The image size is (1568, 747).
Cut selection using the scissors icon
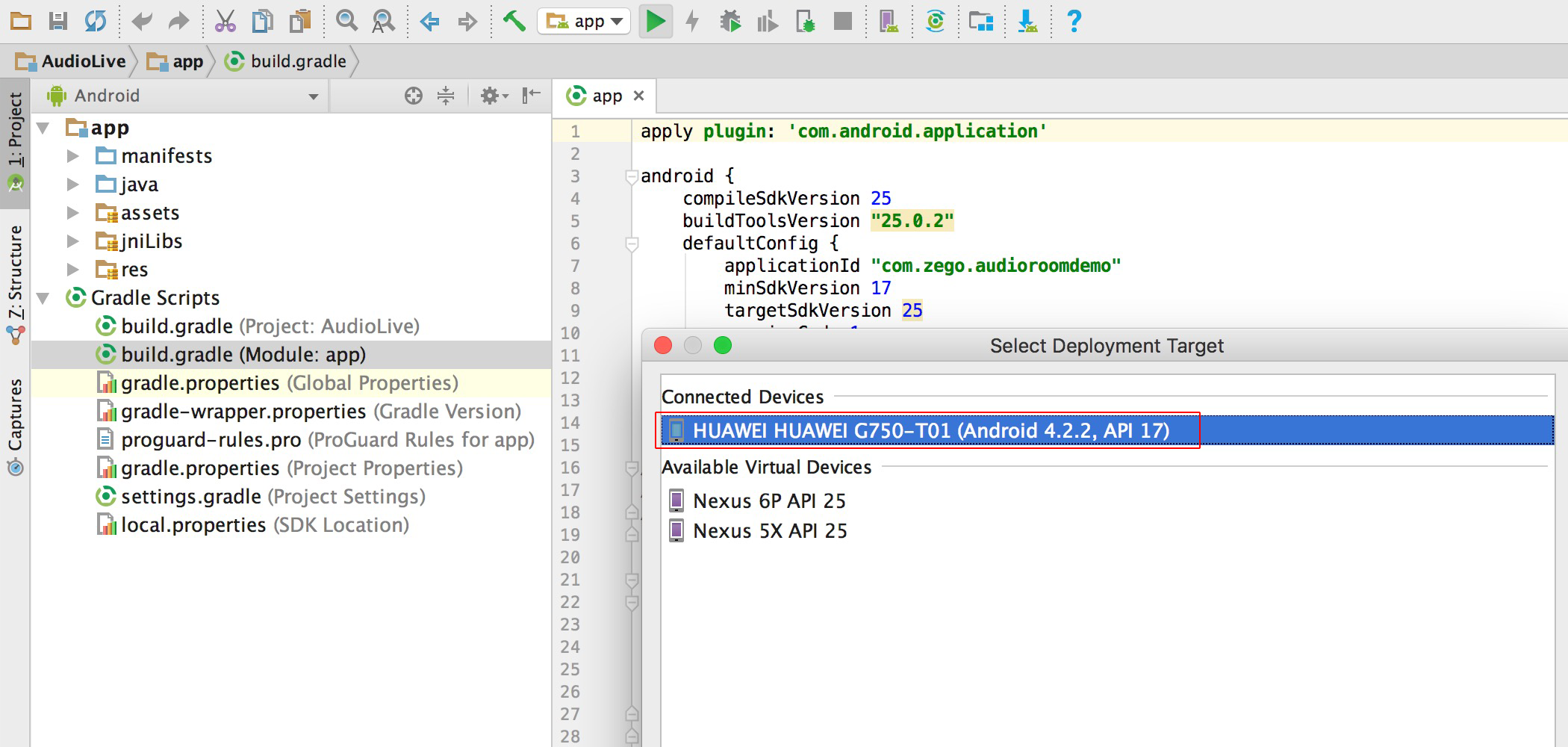click(225, 21)
